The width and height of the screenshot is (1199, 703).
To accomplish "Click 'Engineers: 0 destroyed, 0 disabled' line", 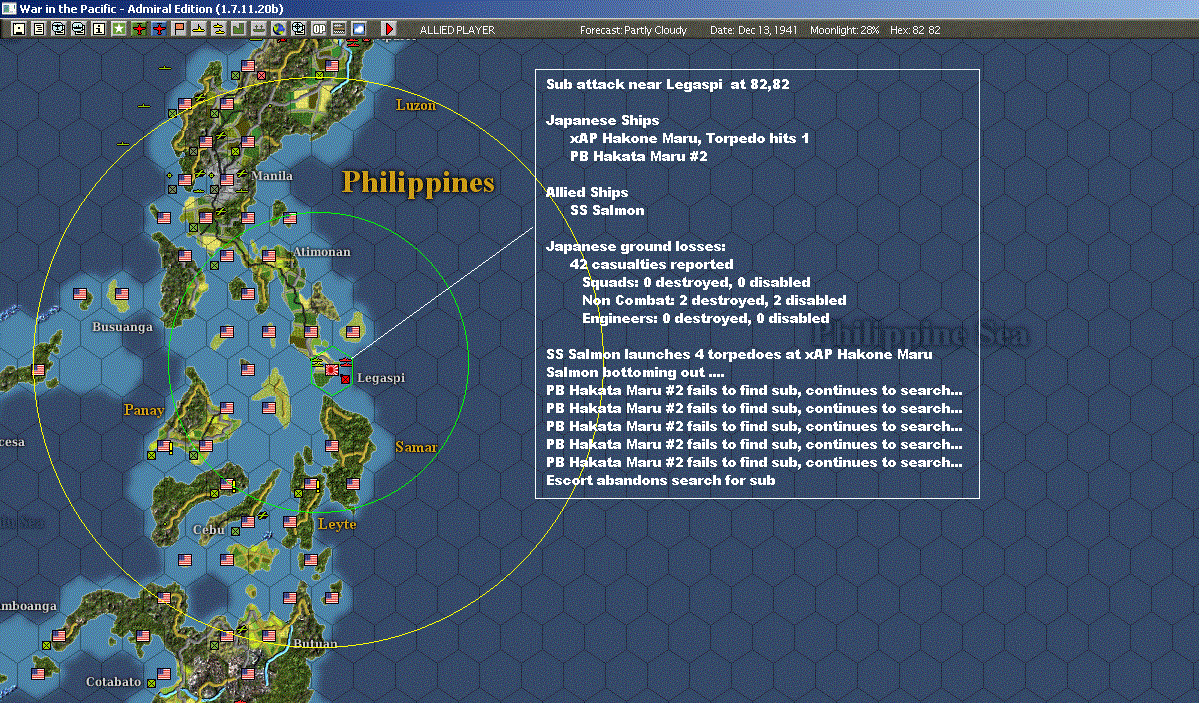I will coord(706,318).
